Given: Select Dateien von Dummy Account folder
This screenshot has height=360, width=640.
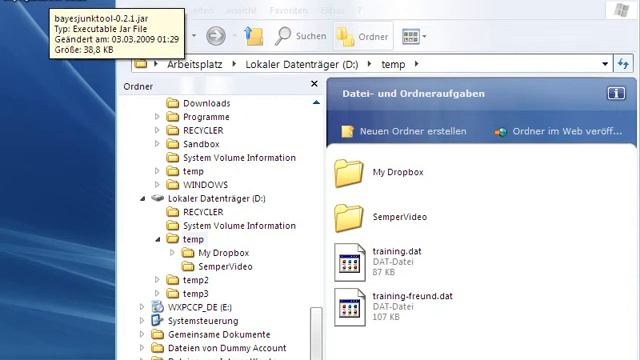Looking at the screenshot, I should 227,348.
